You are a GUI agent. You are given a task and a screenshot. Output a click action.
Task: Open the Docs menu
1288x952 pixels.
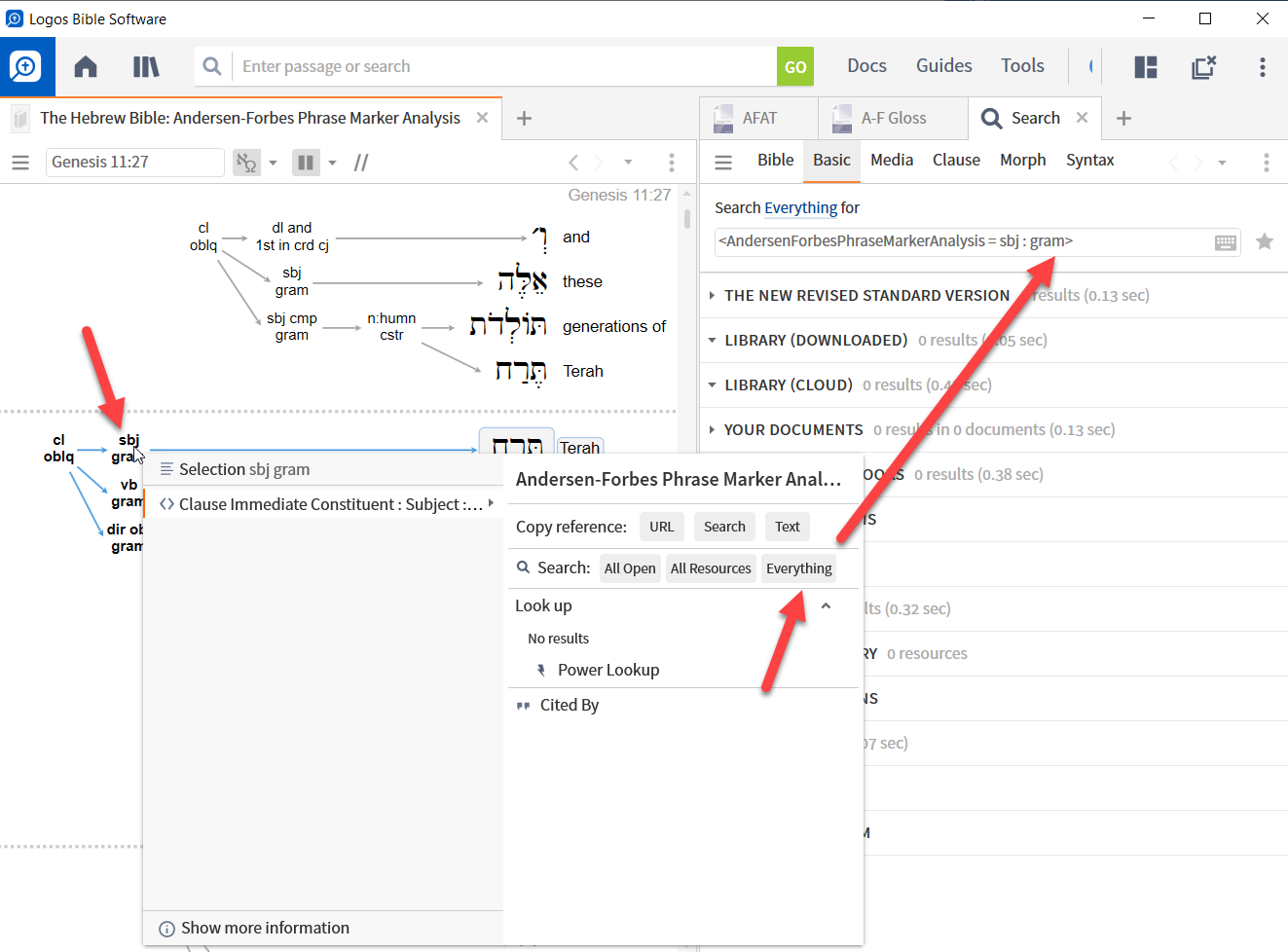tap(866, 66)
